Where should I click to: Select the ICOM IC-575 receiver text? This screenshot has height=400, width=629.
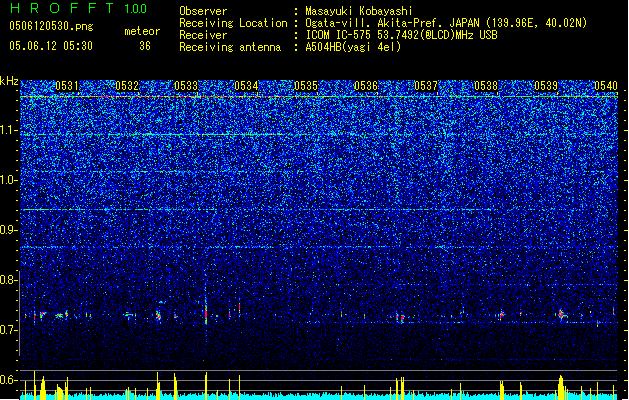point(401,35)
